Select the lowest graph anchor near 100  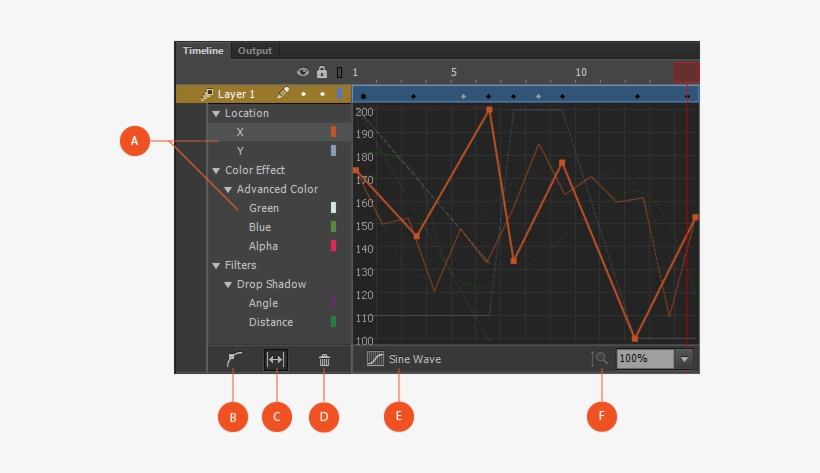click(x=635, y=339)
